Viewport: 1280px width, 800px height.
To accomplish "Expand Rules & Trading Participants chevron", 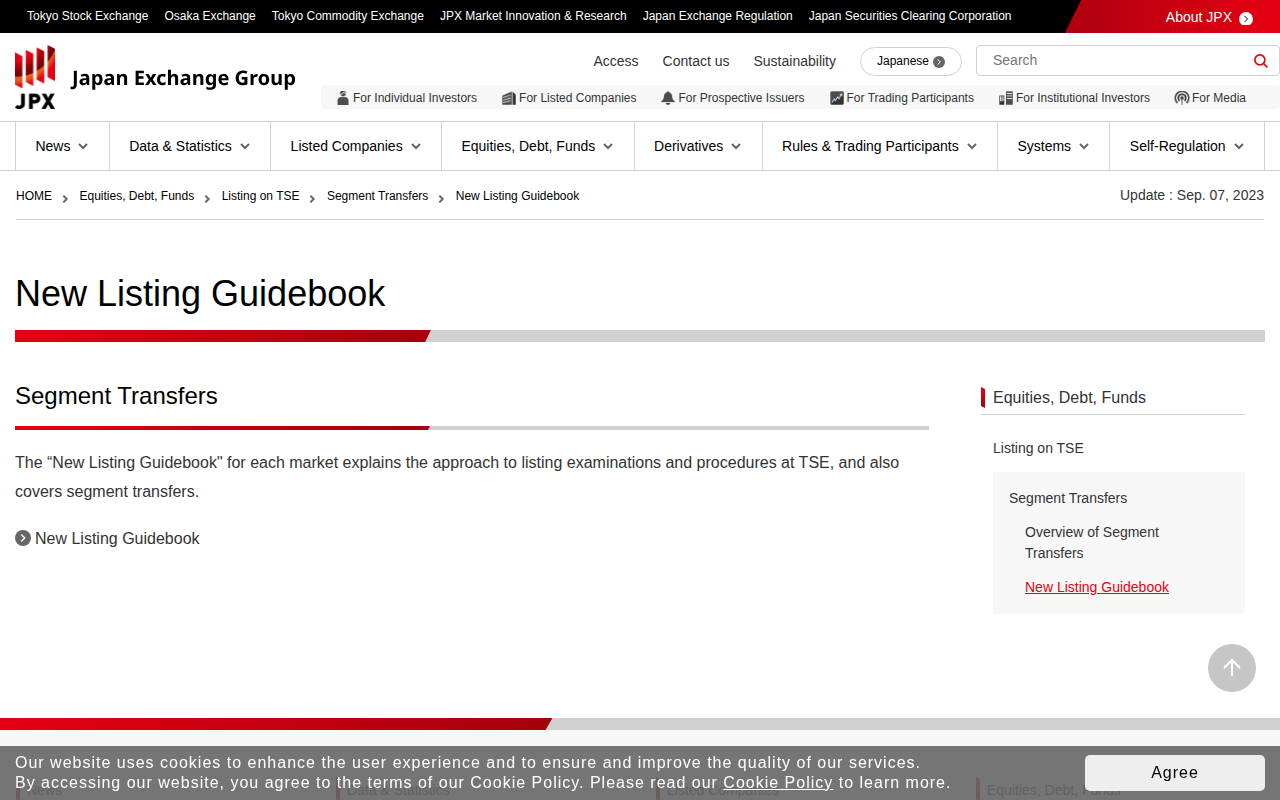I will pos(971,146).
